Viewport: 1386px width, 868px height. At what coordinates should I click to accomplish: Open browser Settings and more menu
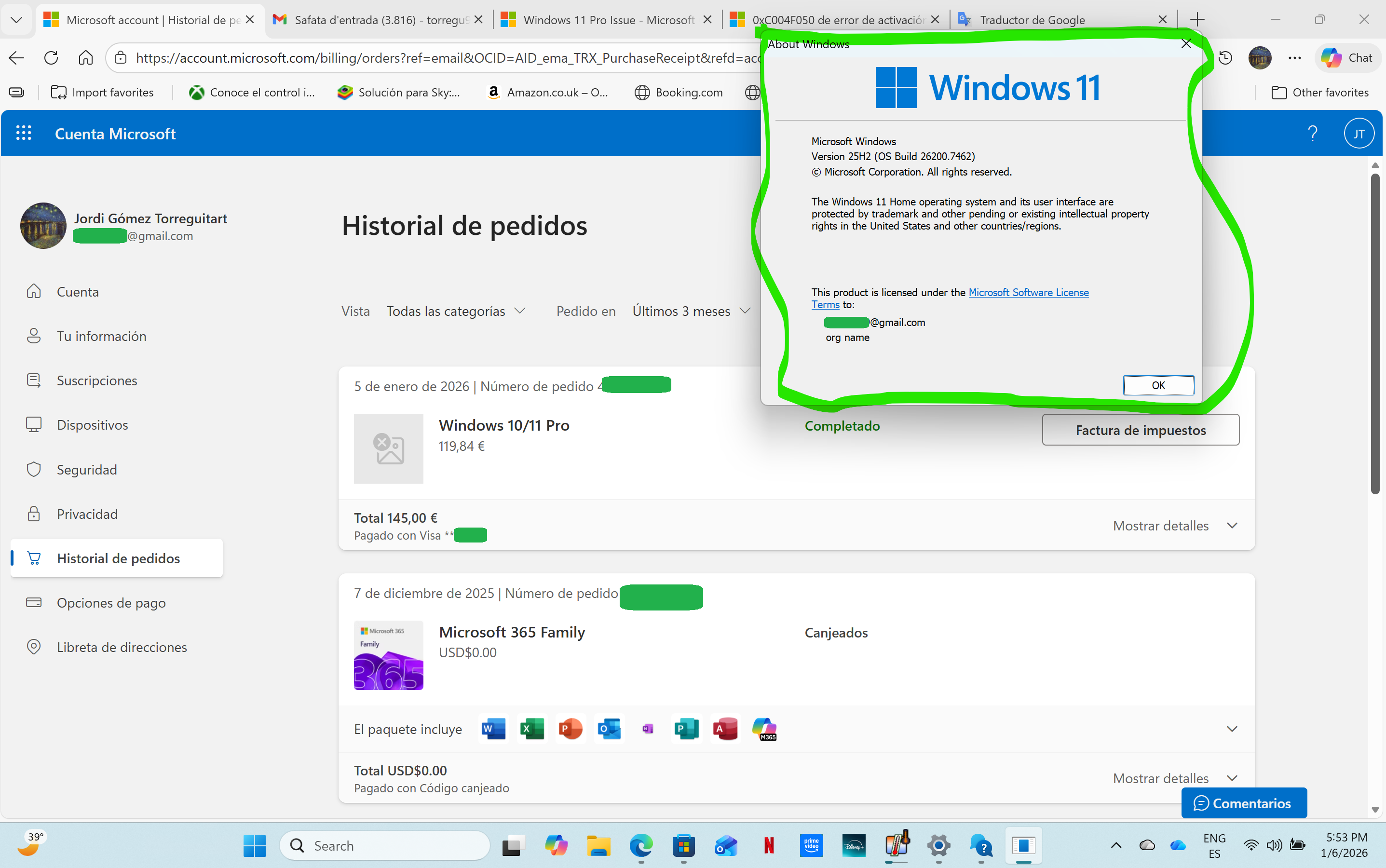[x=1295, y=57]
